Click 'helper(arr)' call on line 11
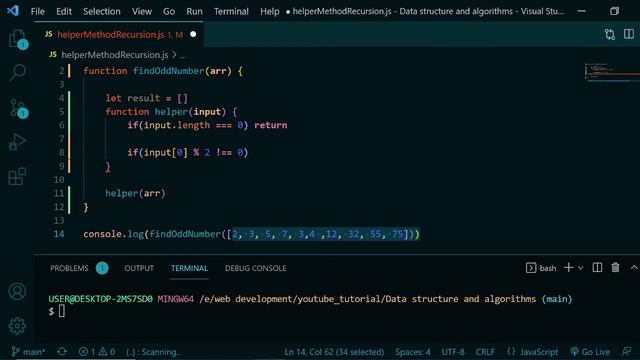 135,193
